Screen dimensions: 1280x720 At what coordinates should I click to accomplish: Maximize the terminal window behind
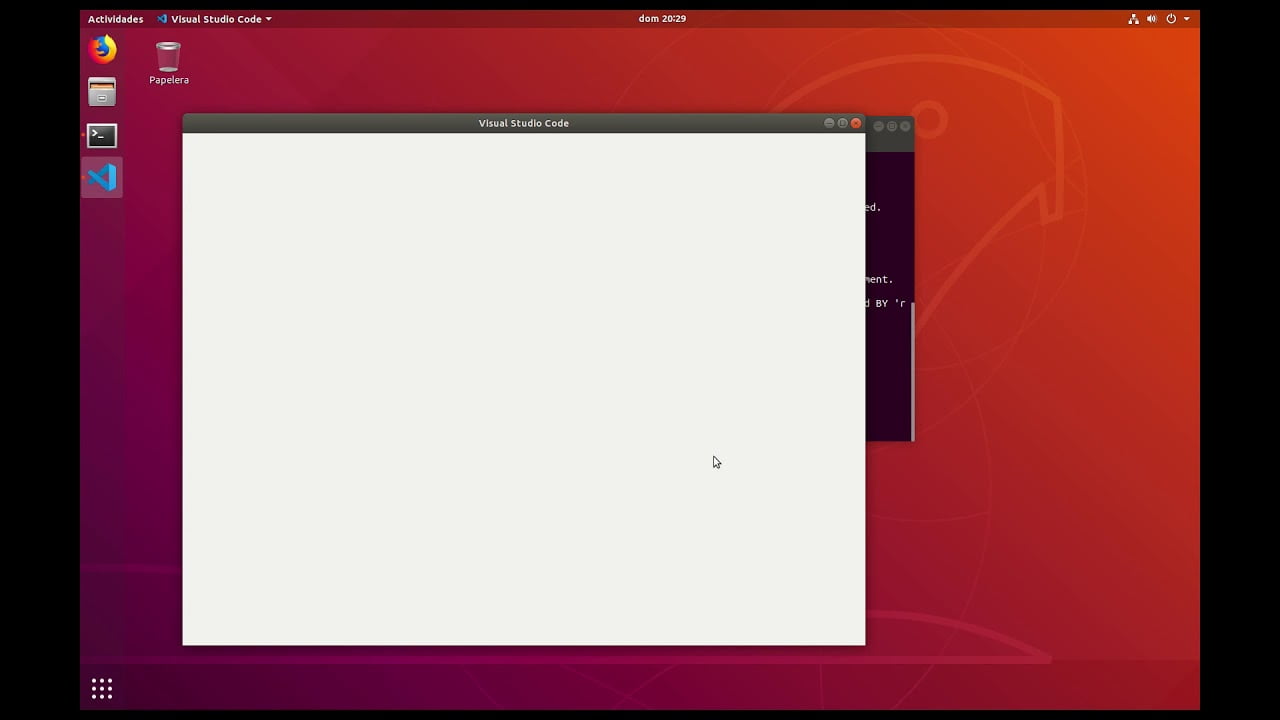tap(892, 126)
